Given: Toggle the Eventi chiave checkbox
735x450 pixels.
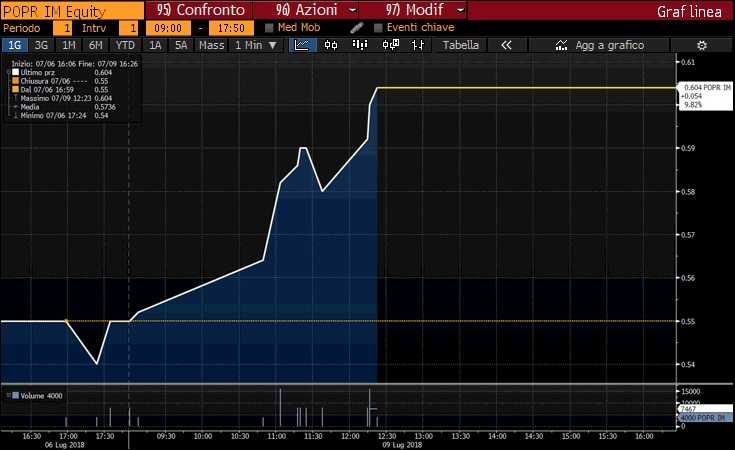Looking at the screenshot, I should pos(378,27).
